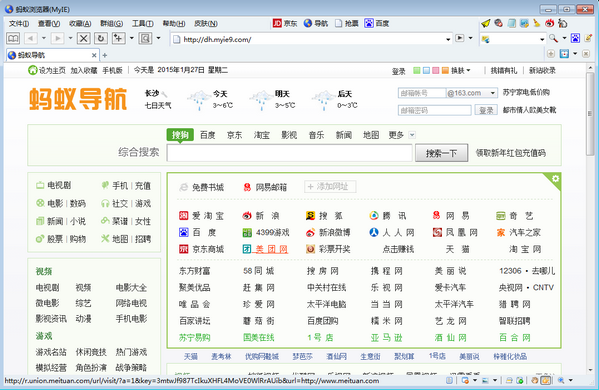Stop loading with the X toolbar button

pyautogui.click(x=84, y=38)
